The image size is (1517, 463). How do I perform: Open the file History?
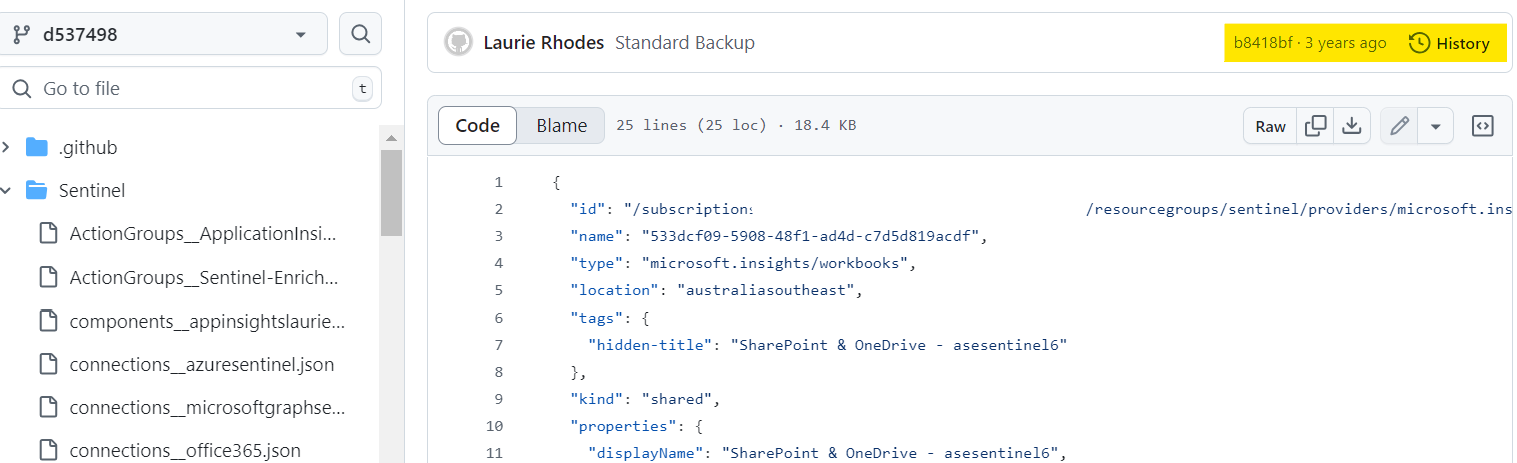point(1450,43)
